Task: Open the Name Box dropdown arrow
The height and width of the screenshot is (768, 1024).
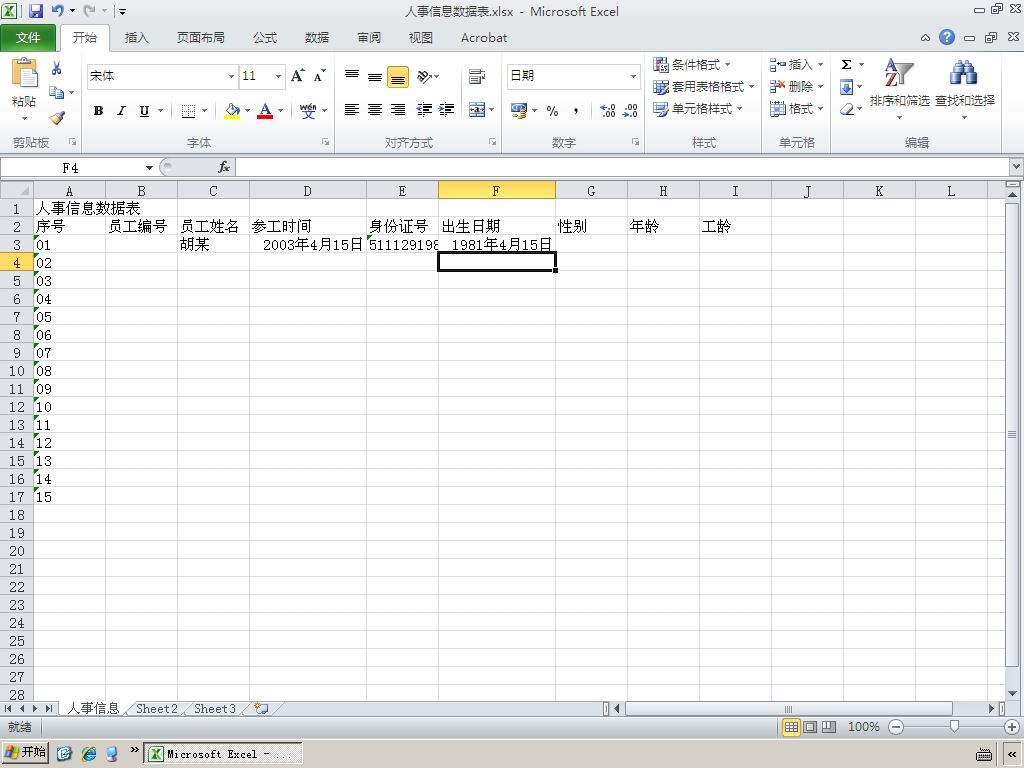Action: click(x=149, y=168)
